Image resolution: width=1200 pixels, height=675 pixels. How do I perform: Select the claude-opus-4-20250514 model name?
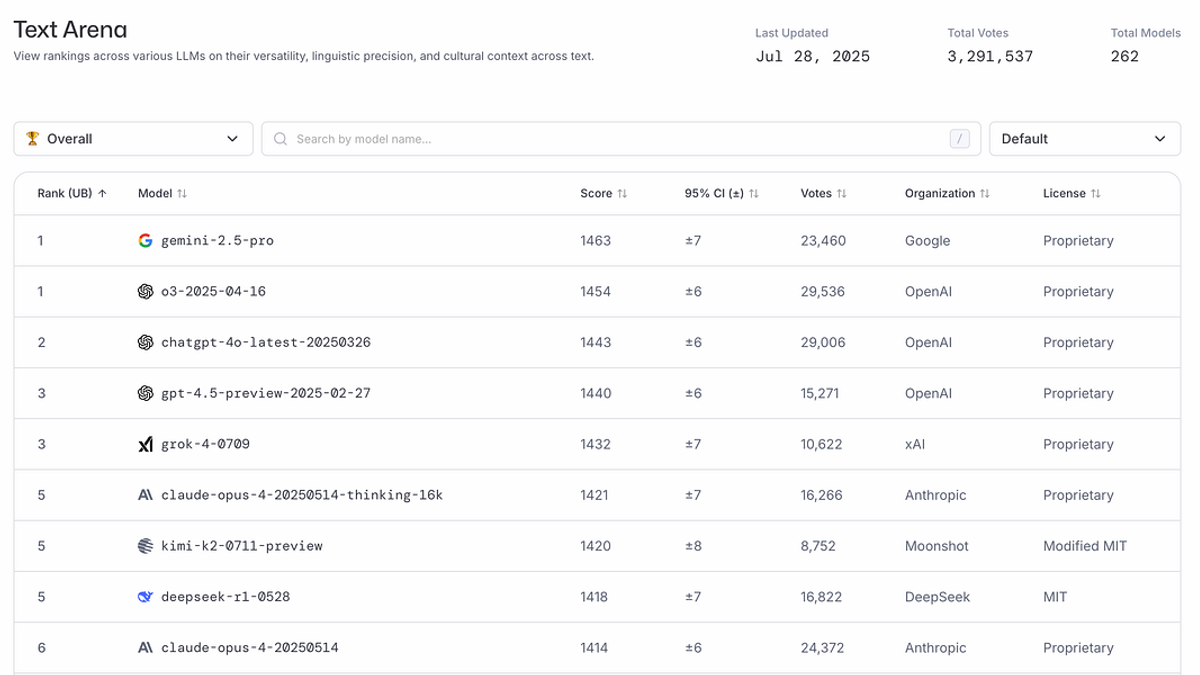point(250,648)
